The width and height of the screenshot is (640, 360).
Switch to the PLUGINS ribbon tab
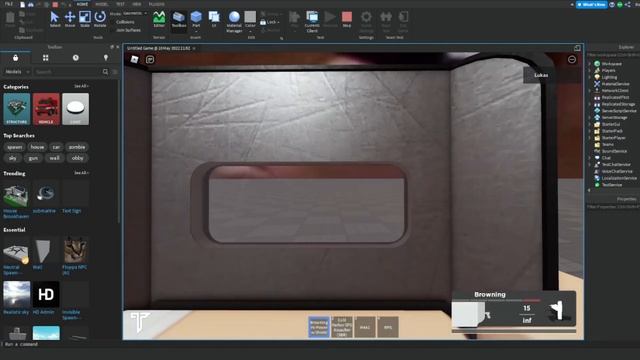tap(157, 4)
